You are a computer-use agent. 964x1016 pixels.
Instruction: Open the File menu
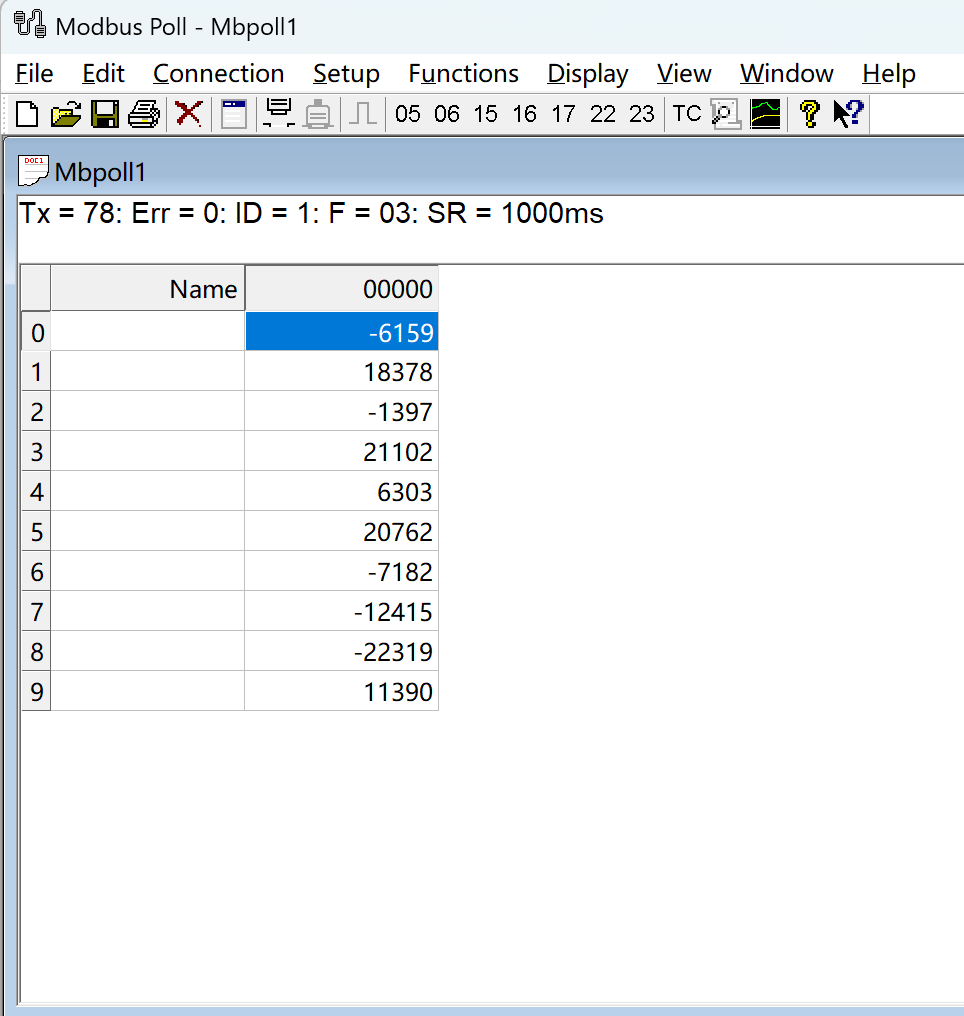pyautogui.click(x=34, y=73)
